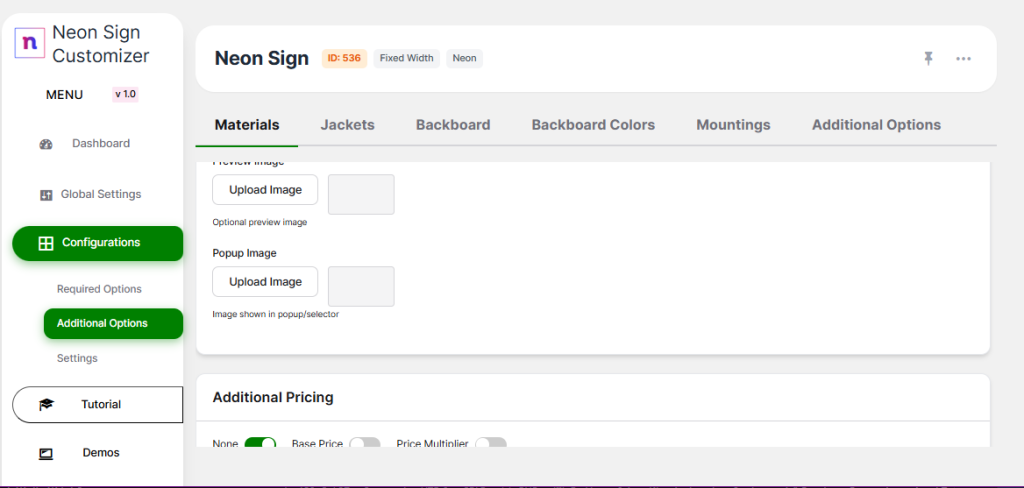Enable the Price Multiplier toggle
This screenshot has width=1024, height=488.
(x=491, y=443)
